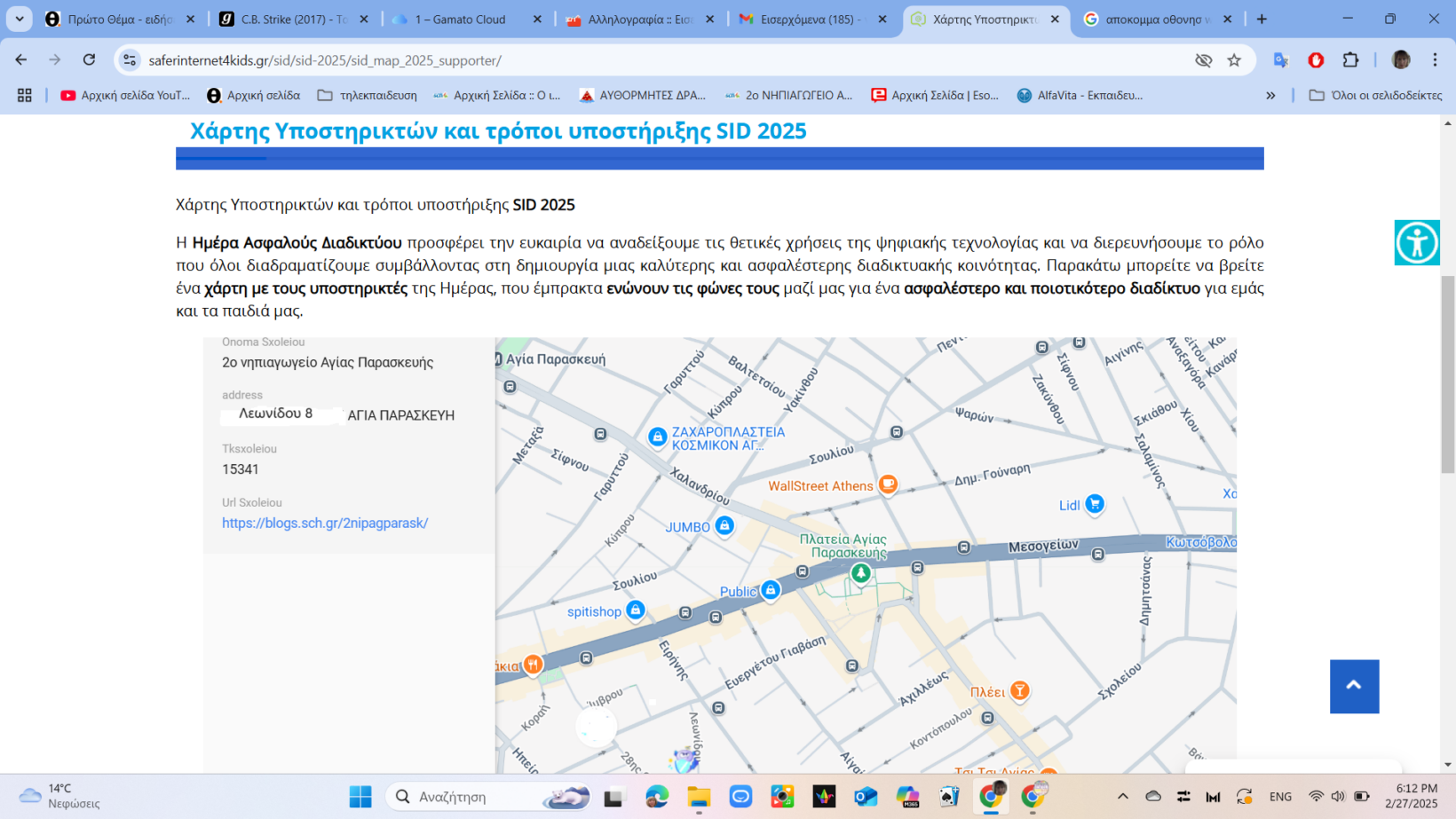
Task: Show hidden system tray icons
Action: 1122,797
